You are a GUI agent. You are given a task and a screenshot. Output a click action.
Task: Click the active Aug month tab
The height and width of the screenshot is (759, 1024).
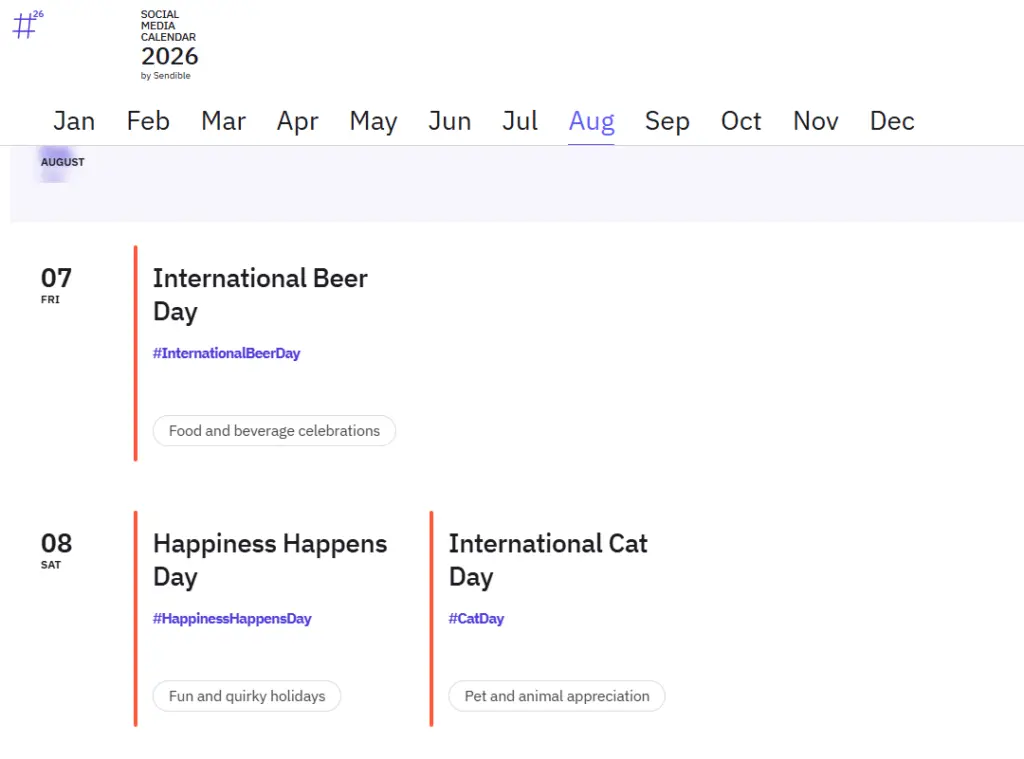(x=592, y=121)
